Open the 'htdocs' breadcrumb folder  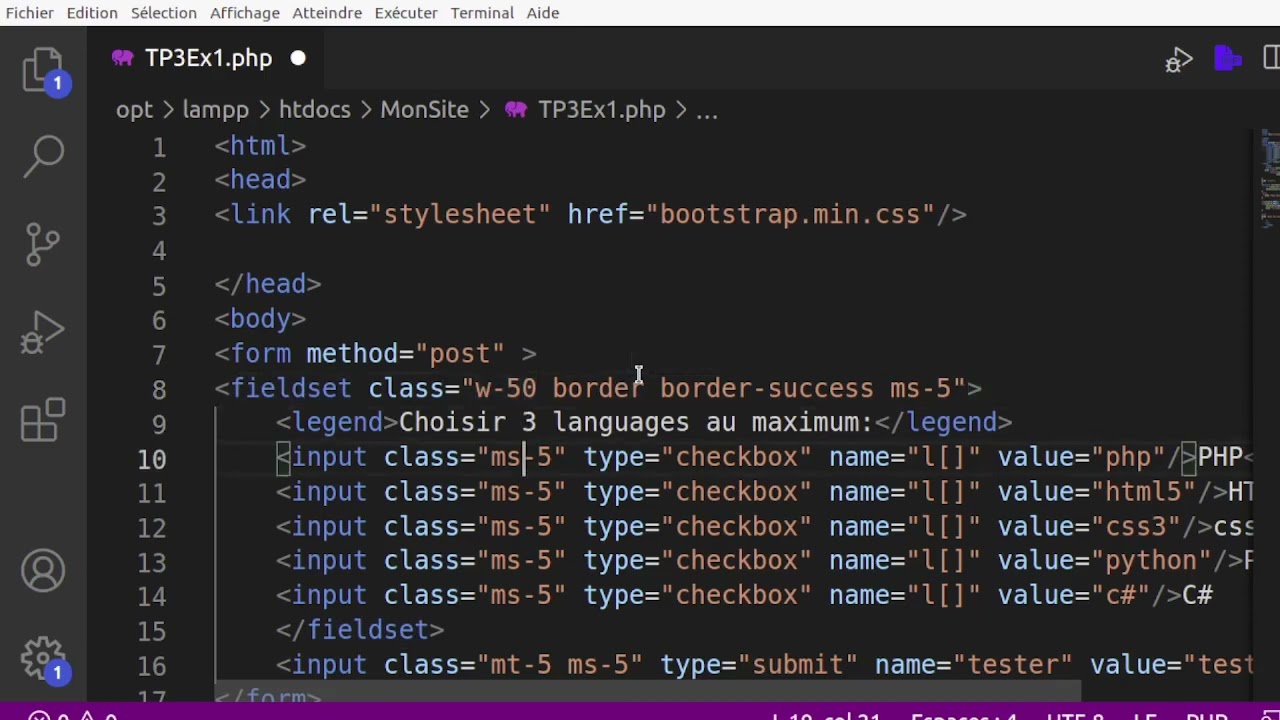[315, 110]
